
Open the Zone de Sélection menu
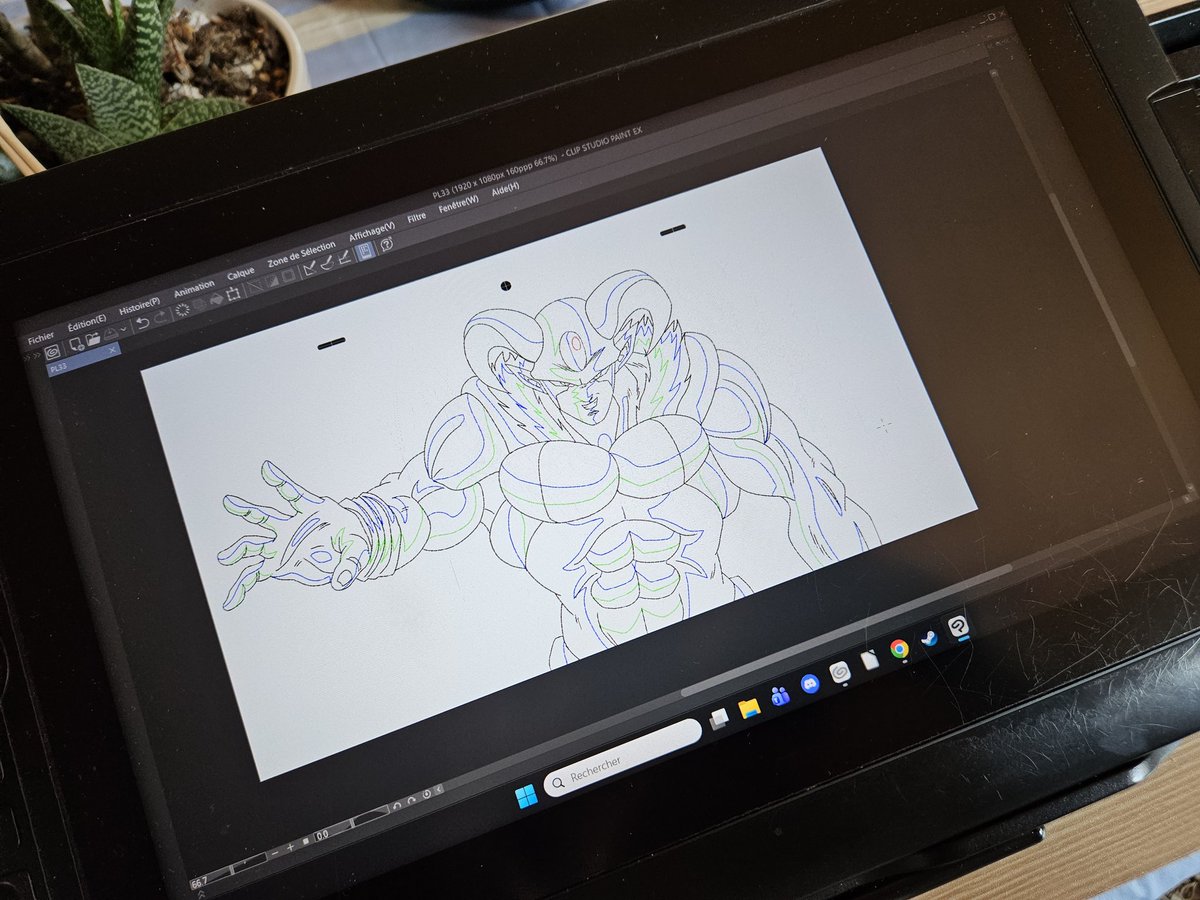302,254
